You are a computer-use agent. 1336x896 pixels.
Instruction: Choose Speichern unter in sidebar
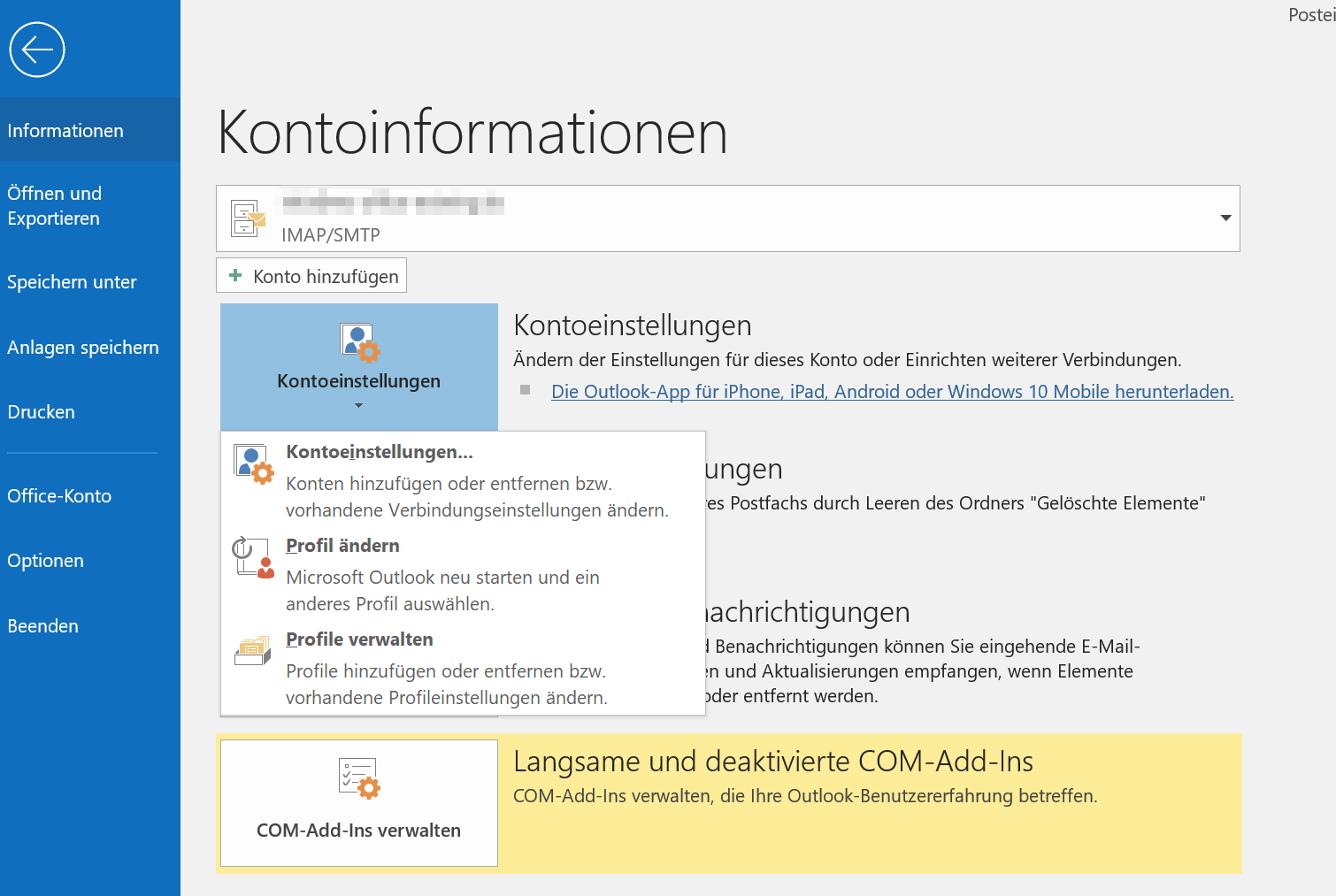(x=72, y=282)
